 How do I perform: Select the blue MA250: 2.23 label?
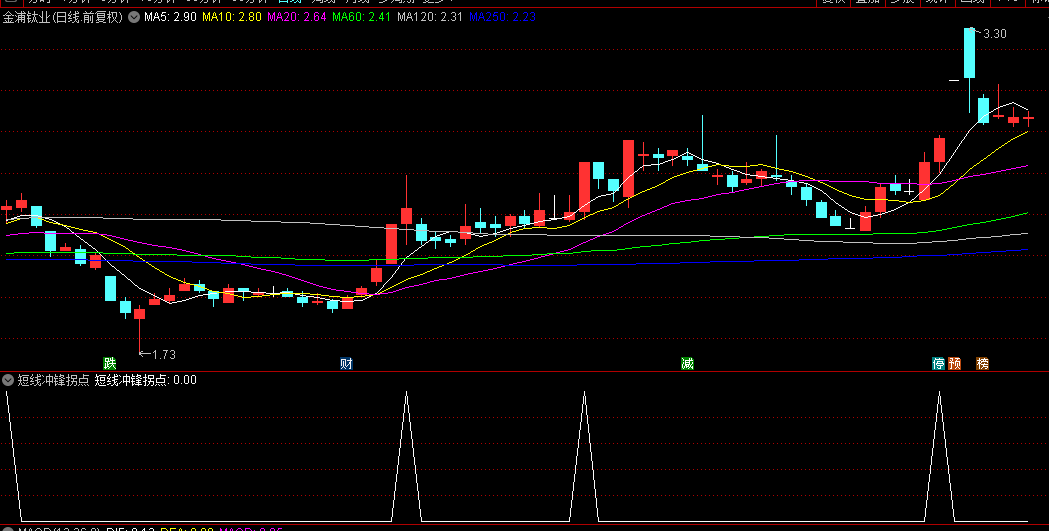click(502, 17)
